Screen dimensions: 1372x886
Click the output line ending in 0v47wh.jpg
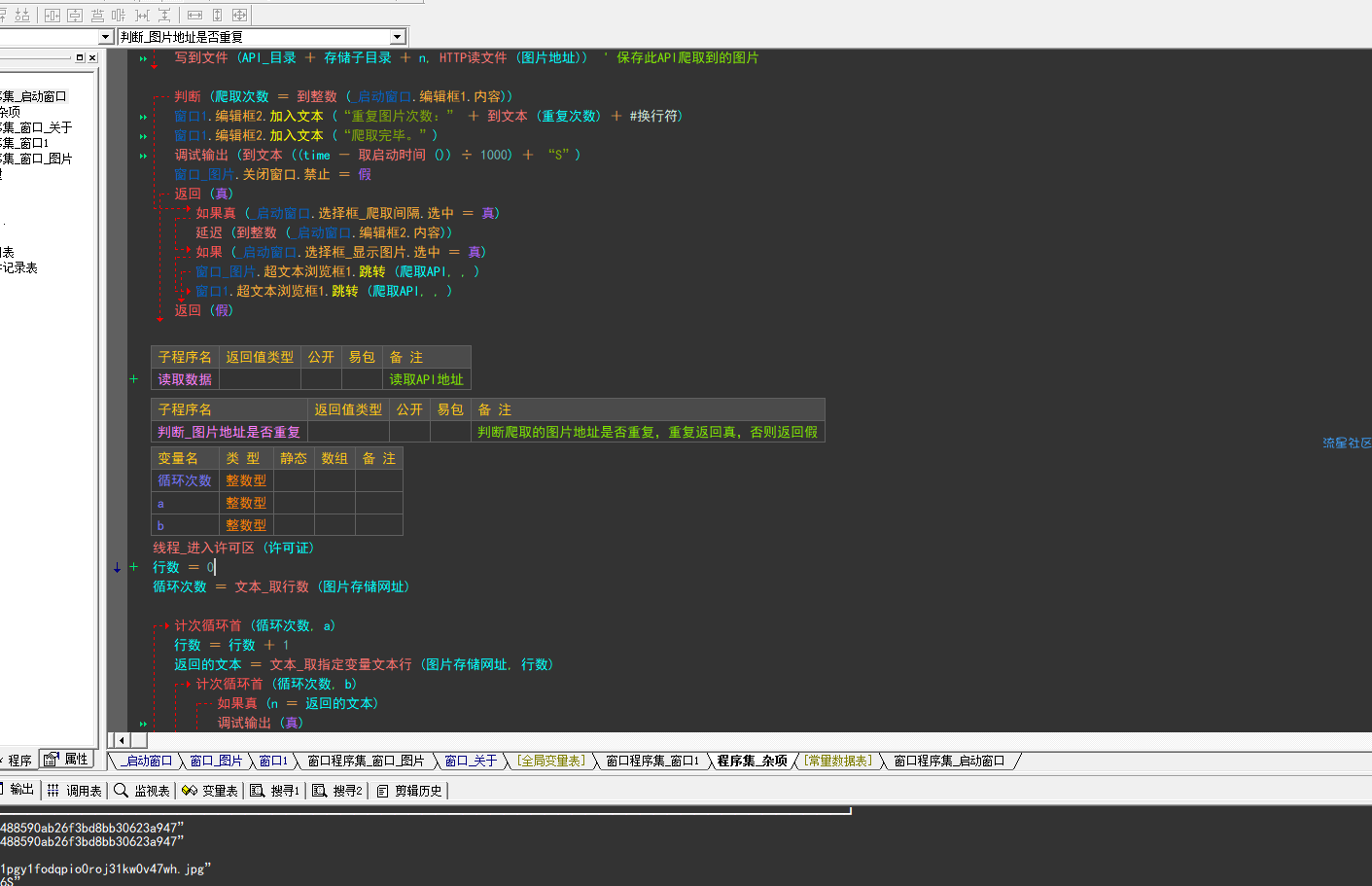pyautogui.click(x=105, y=868)
